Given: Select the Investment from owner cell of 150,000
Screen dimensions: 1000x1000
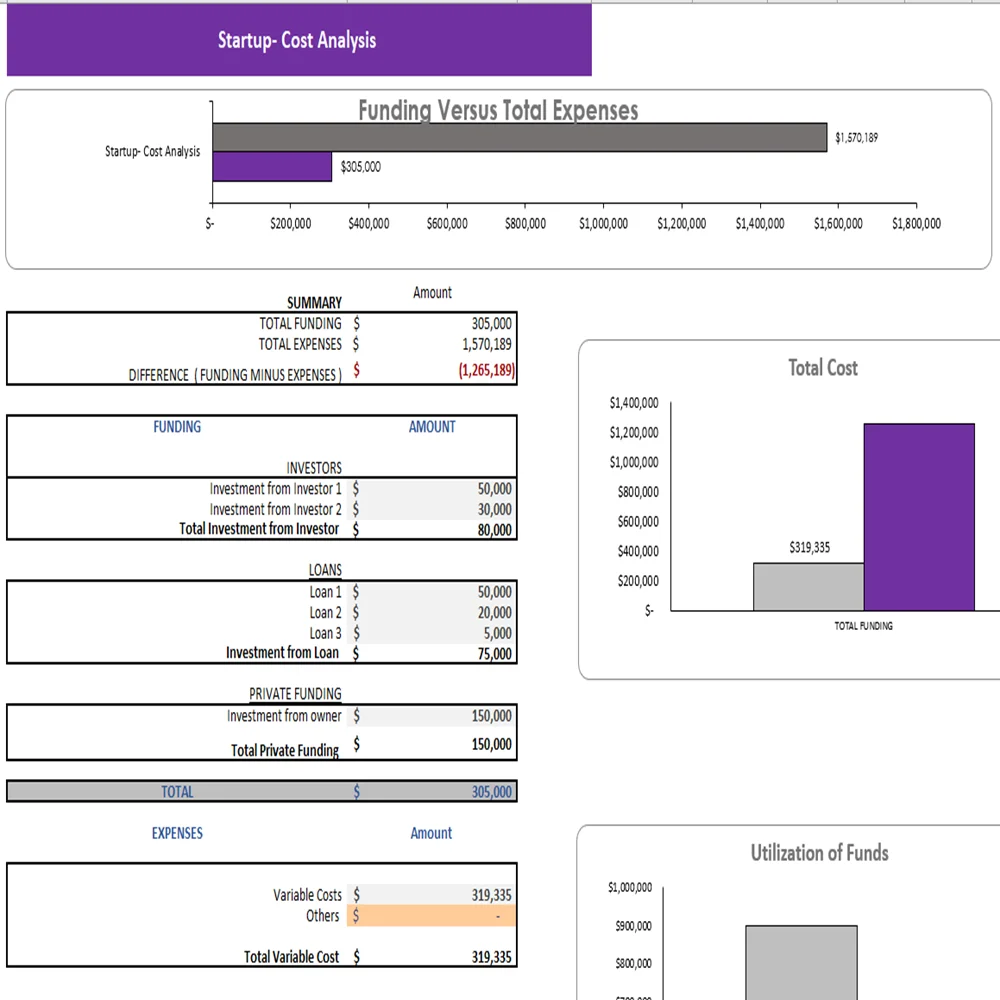Looking at the screenshot, I should click(x=470, y=716).
